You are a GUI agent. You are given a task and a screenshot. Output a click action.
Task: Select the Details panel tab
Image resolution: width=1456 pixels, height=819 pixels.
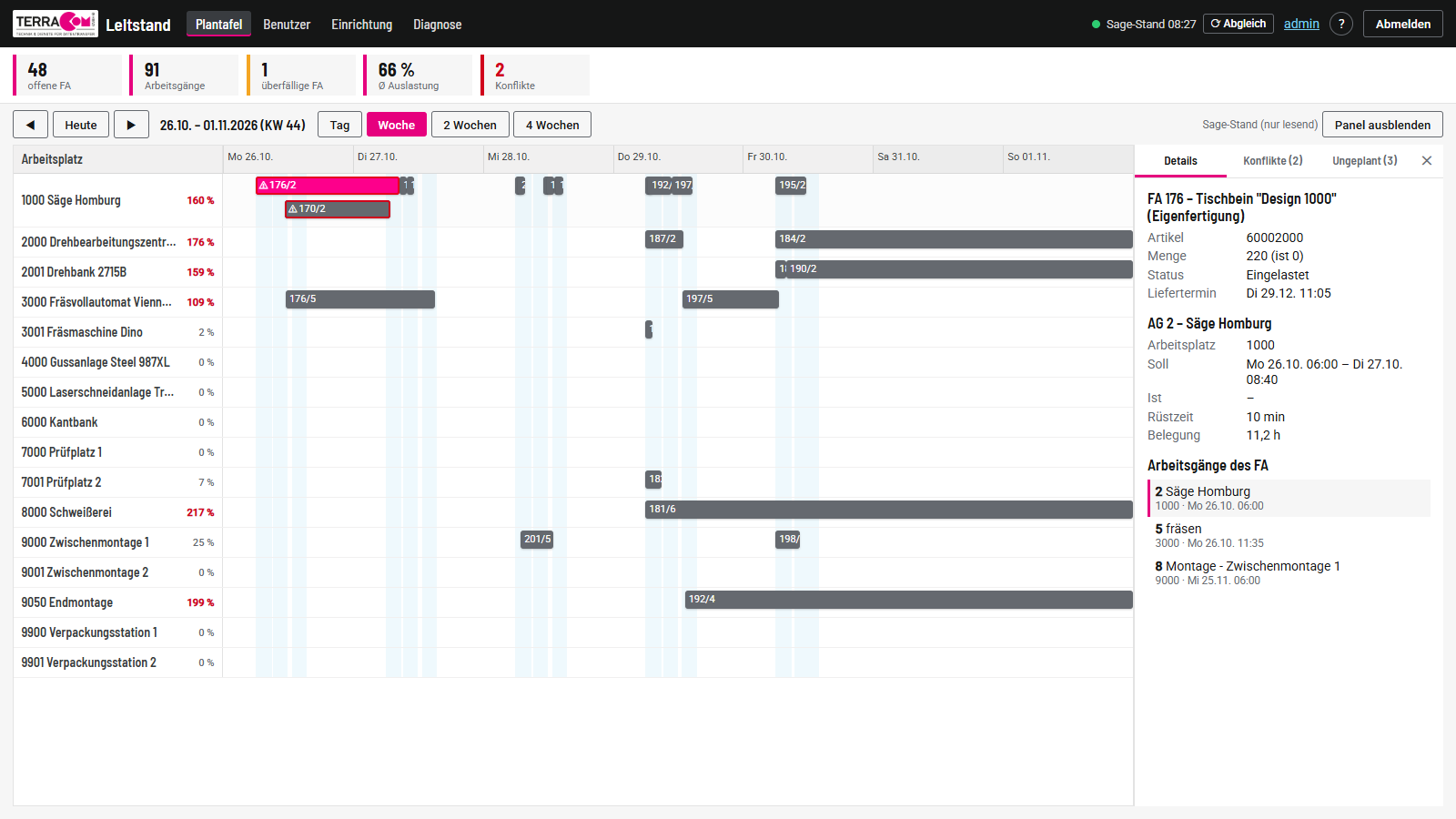tap(1180, 161)
